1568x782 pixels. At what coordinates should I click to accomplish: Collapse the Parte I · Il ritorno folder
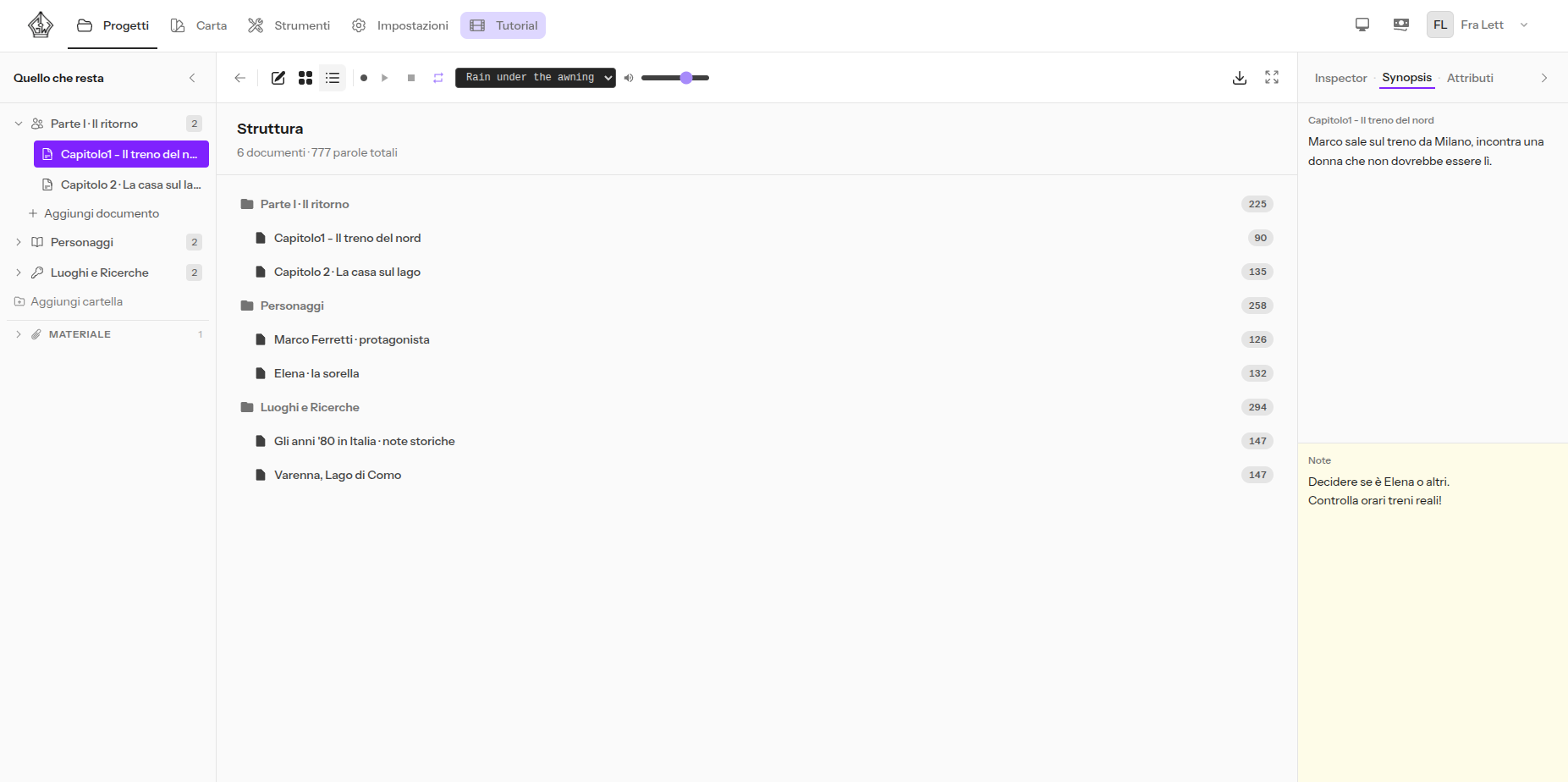pyautogui.click(x=19, y=124)
